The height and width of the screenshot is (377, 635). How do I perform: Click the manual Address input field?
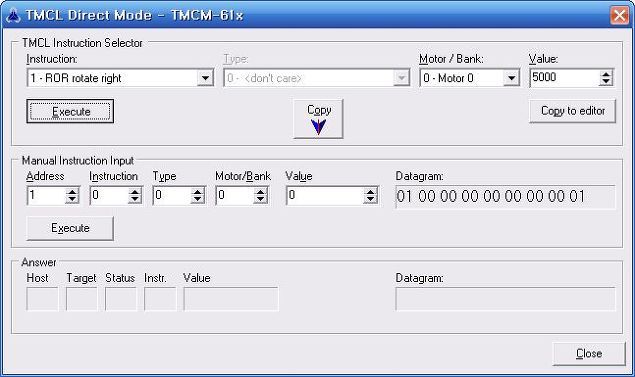point(46,196)
